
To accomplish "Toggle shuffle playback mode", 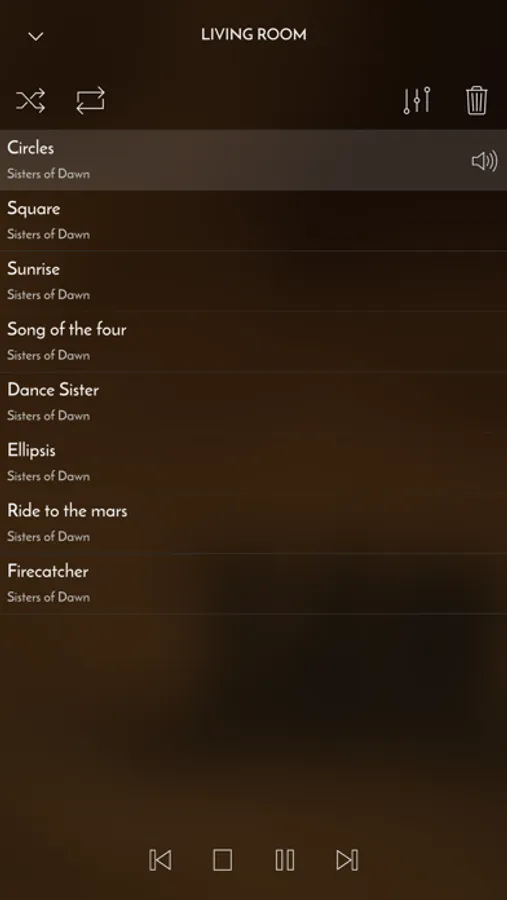I will [x=30, y=101].
